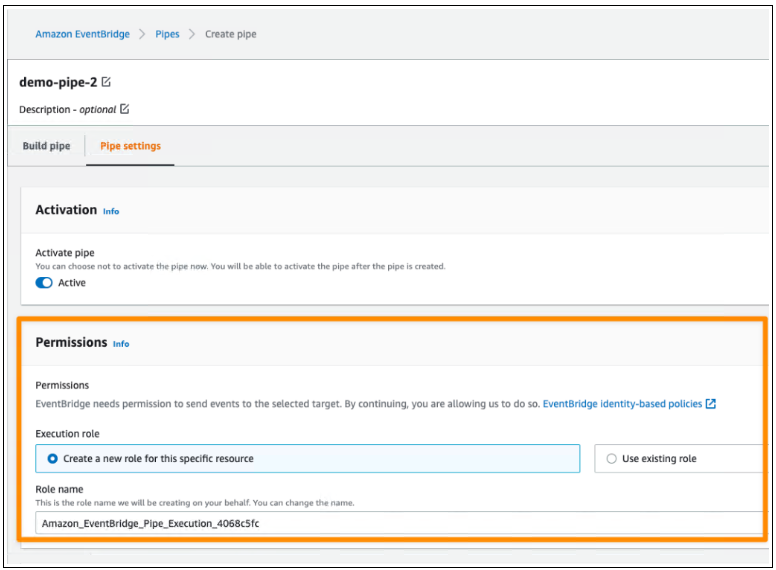Choose the Use existing role radio button
776x570 pixels.
611,459
